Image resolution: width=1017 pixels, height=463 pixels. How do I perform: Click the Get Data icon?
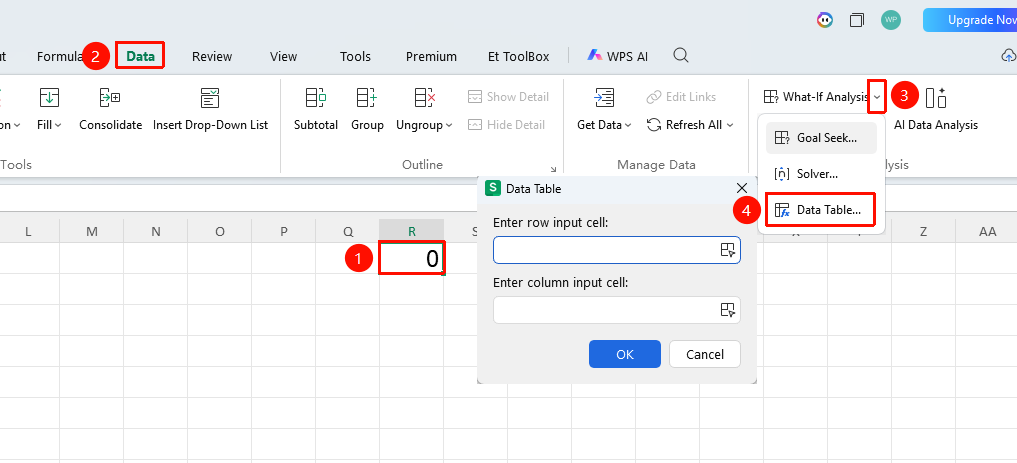click(604, 97)
